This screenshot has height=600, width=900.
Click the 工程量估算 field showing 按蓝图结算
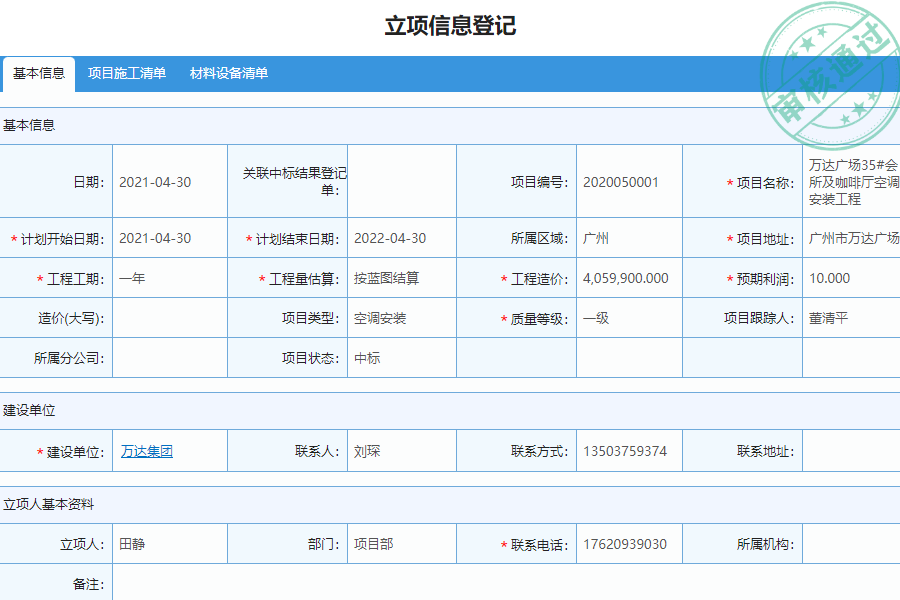[400, 278]
